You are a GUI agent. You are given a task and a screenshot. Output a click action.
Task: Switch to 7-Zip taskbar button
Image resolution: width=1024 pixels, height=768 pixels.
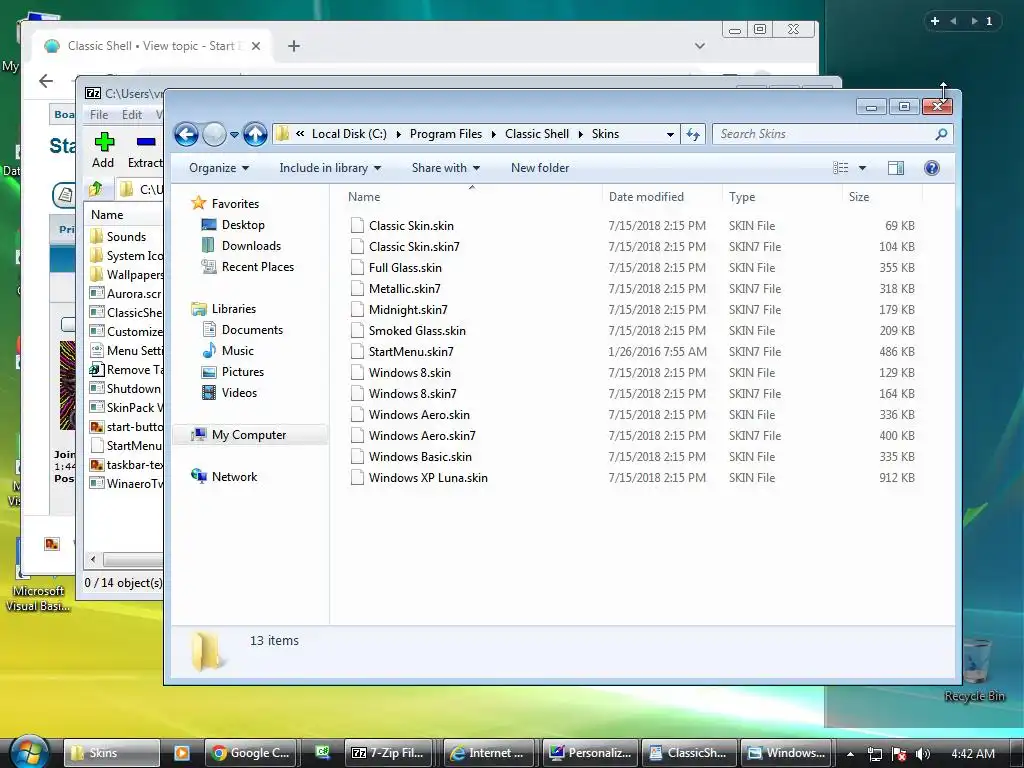[x=391, y=752]
